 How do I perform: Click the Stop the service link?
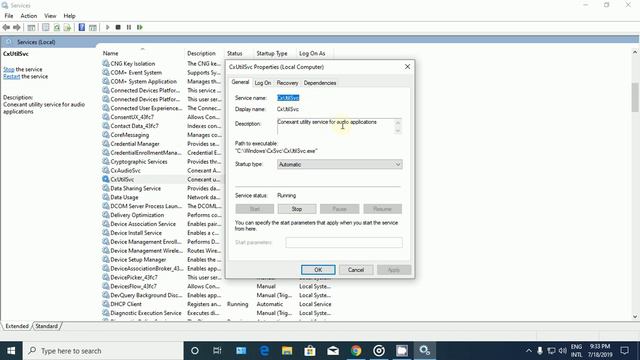(x=9, y=69)
